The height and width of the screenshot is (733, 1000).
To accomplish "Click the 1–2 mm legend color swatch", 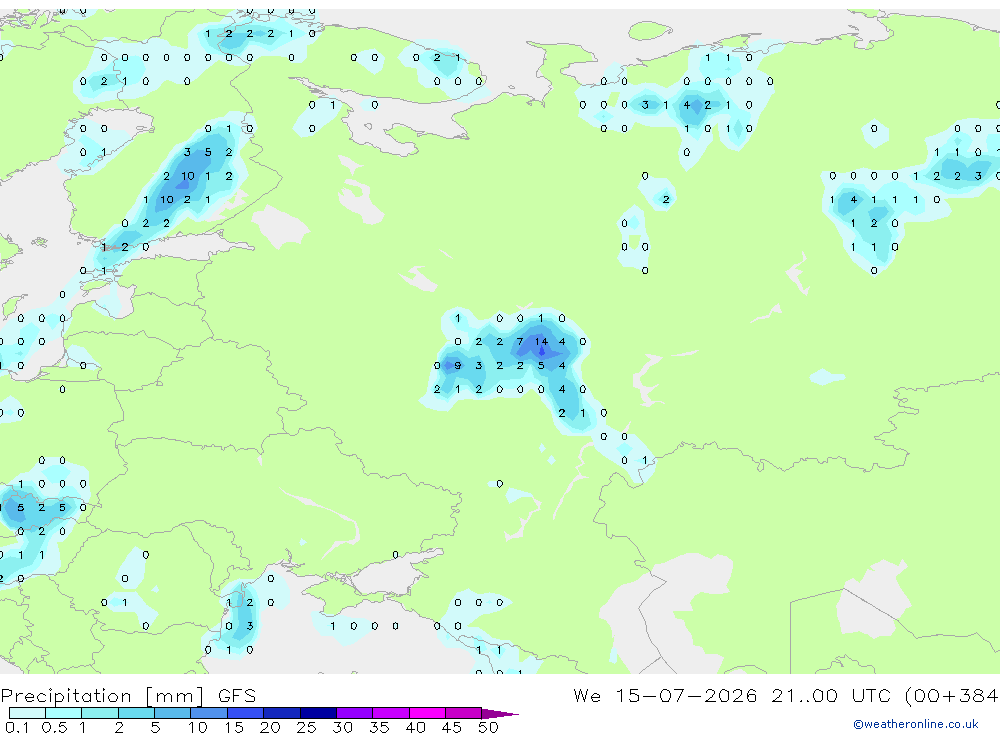I will [x=100, y=713].
